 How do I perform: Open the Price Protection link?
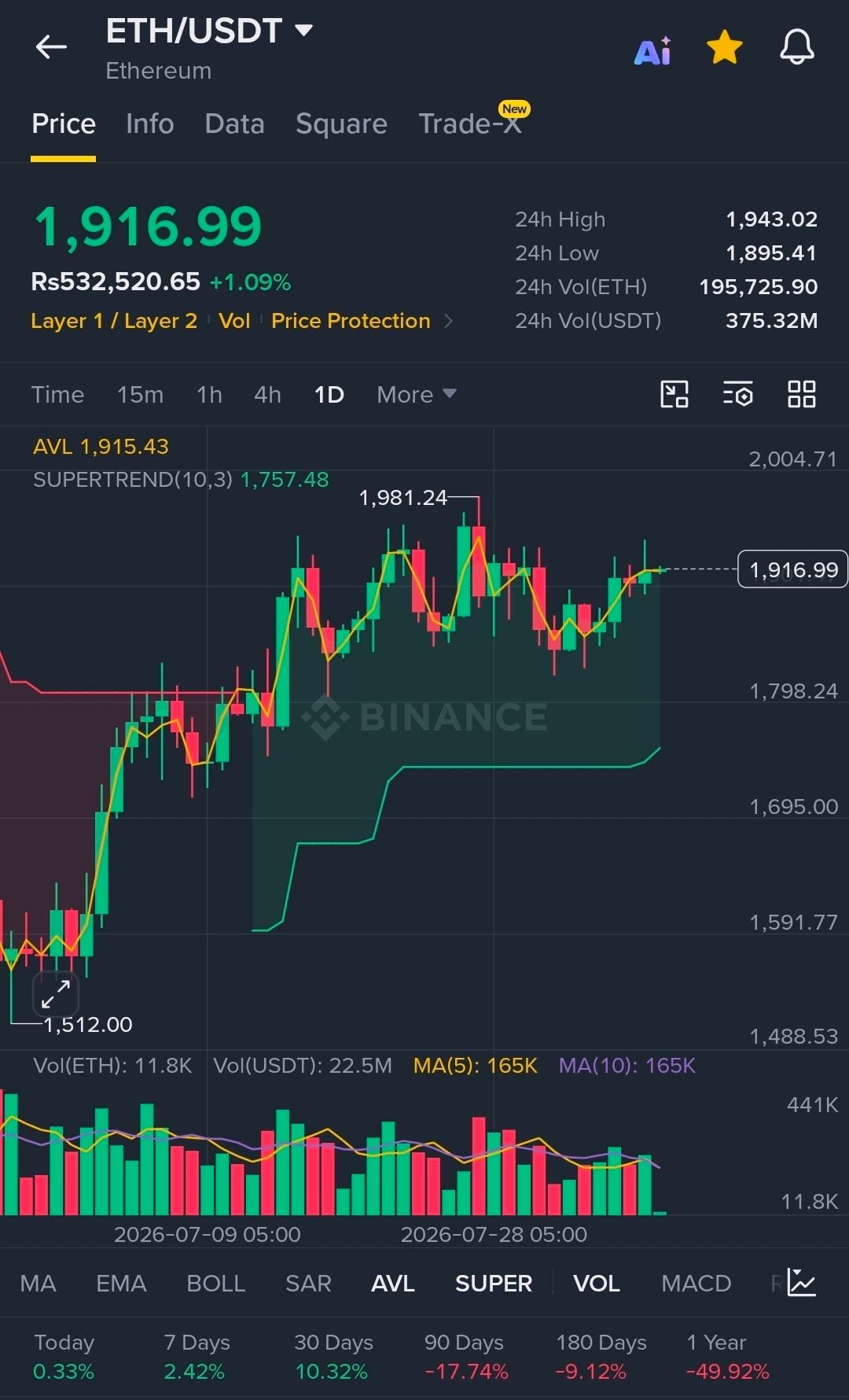[351, 321]
